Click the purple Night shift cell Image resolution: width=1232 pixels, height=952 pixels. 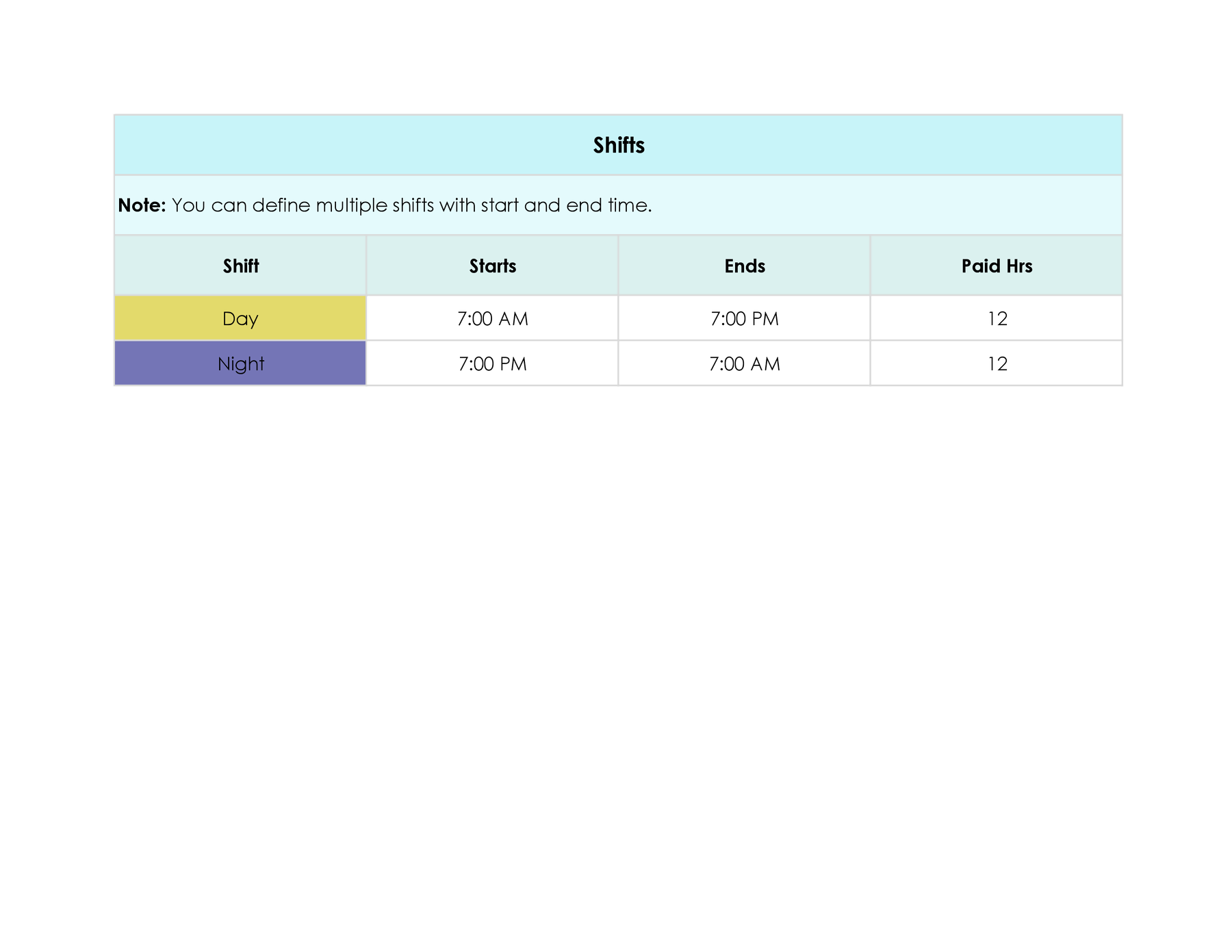(240, 363)
